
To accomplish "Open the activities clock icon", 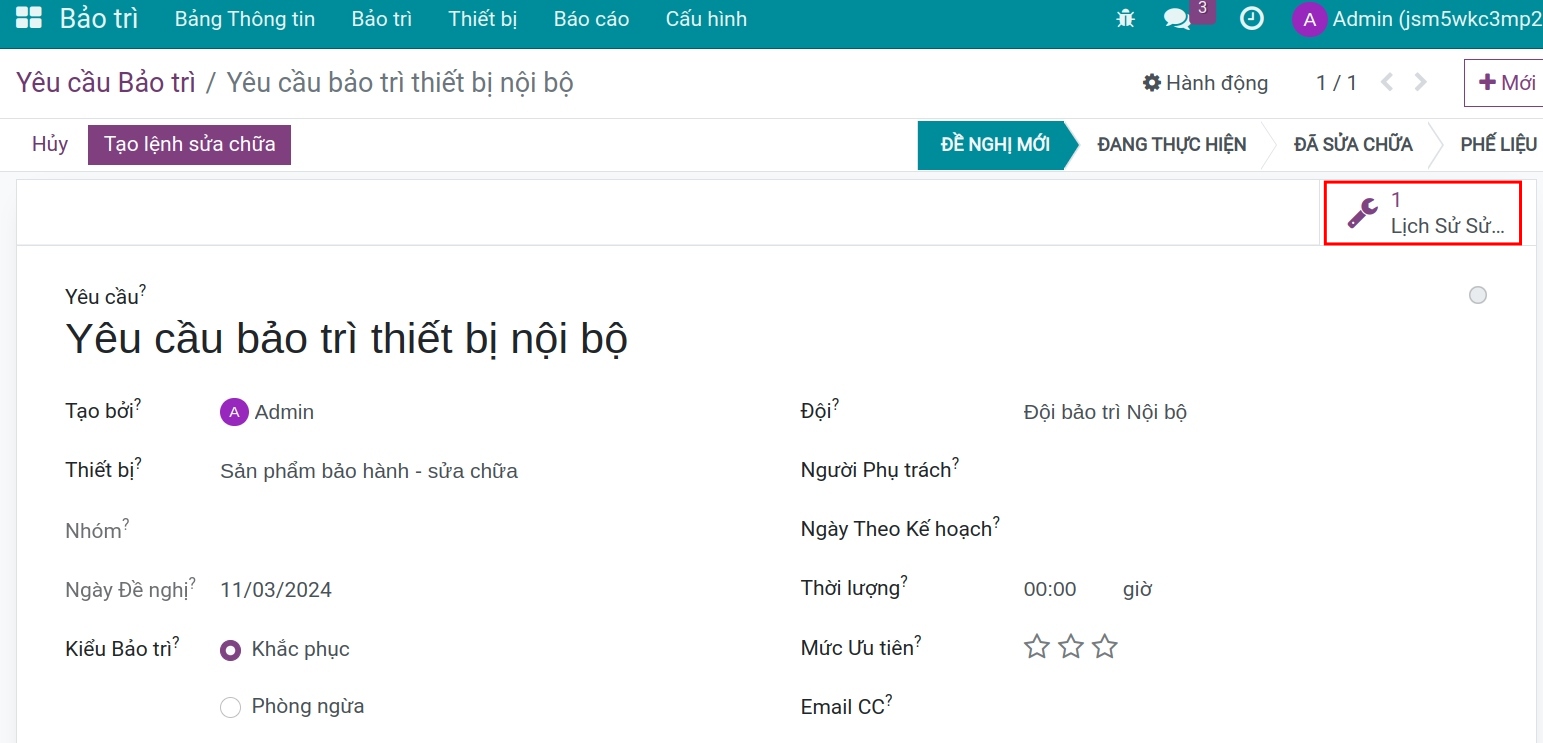I will point(1251,19).
